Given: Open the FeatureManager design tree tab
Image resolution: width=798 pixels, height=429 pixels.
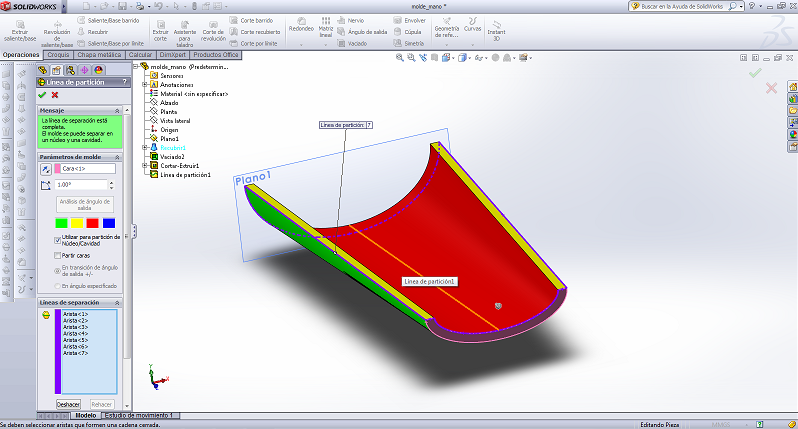Looking at the screenshot, I should [x=43, y=70].
